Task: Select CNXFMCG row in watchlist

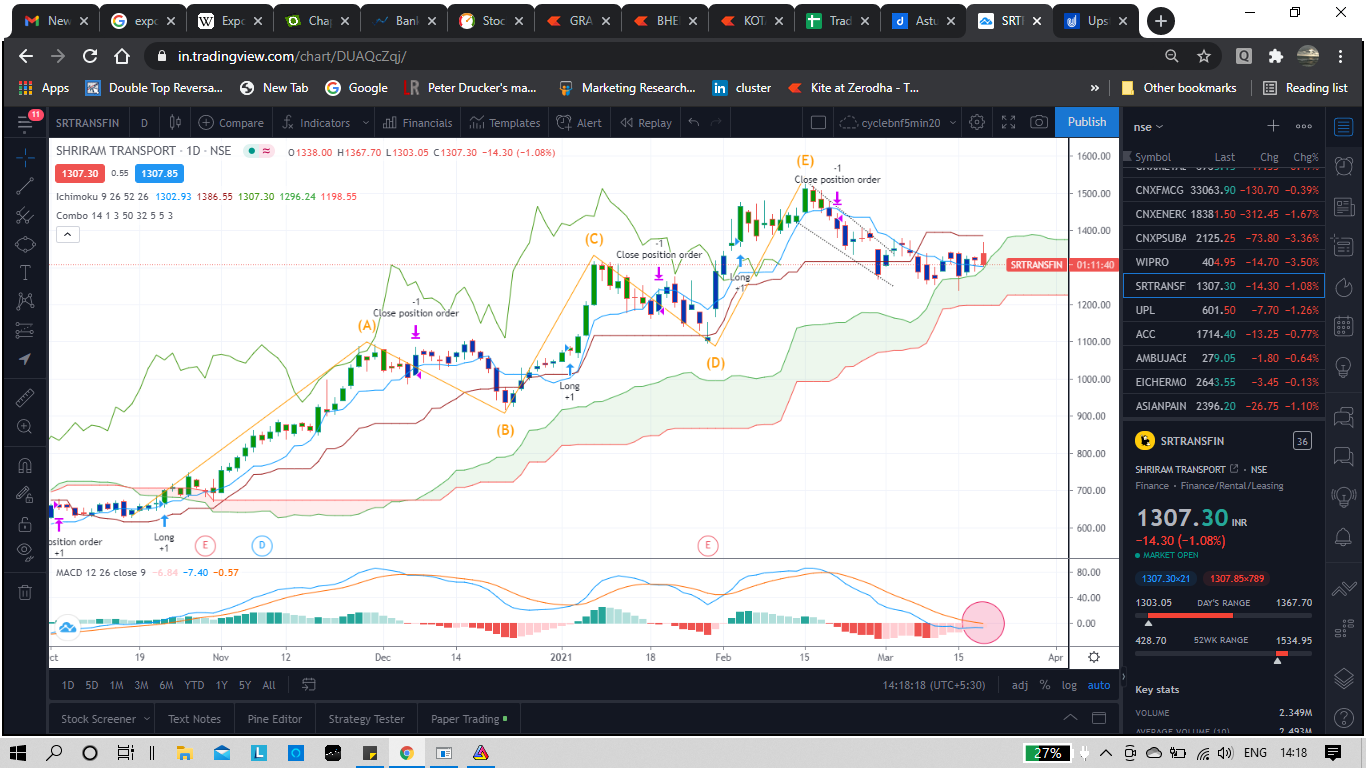Action: tap(1224, 190)
